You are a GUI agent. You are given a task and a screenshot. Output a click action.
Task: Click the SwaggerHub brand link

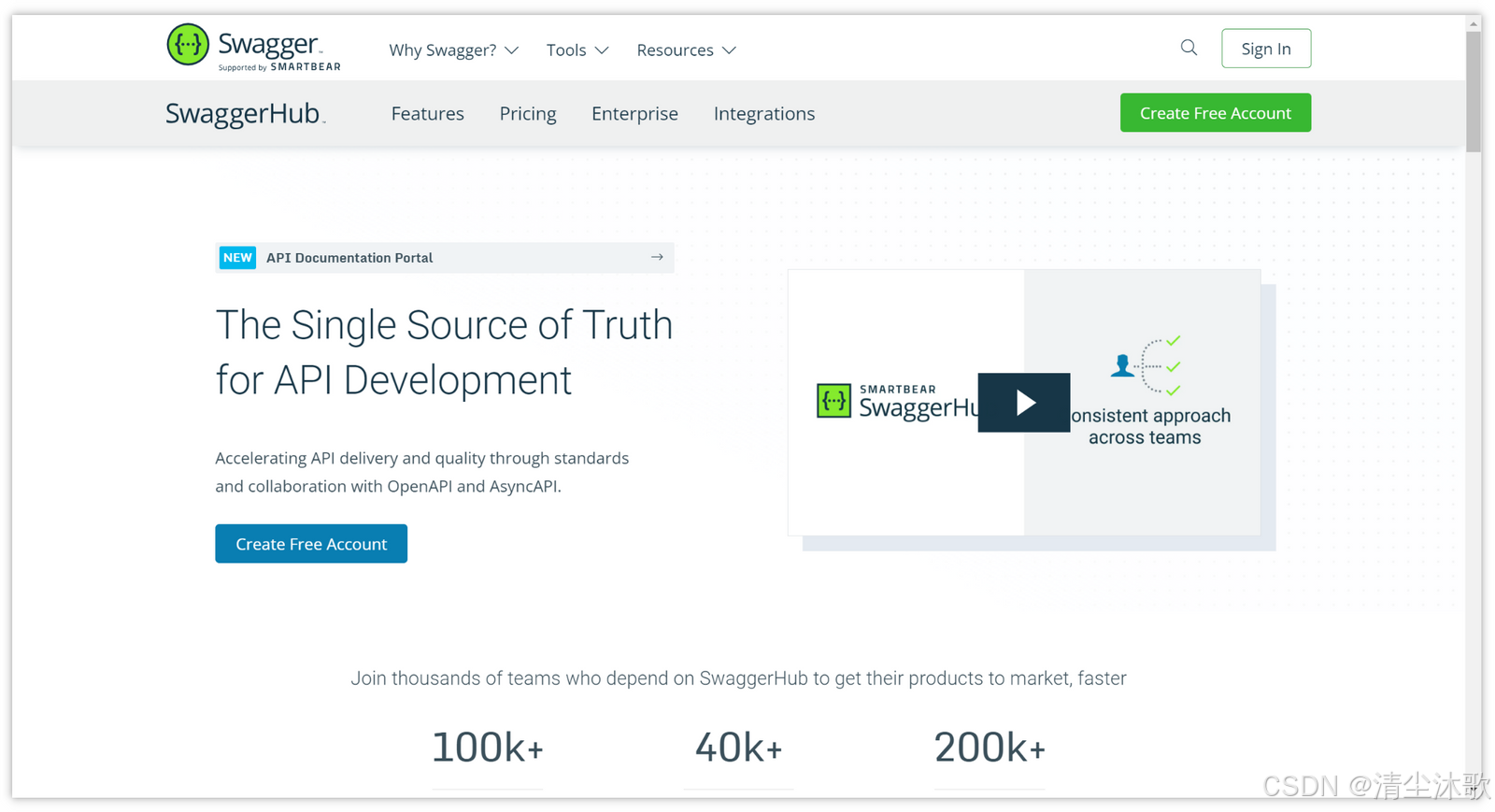[245, 113]
